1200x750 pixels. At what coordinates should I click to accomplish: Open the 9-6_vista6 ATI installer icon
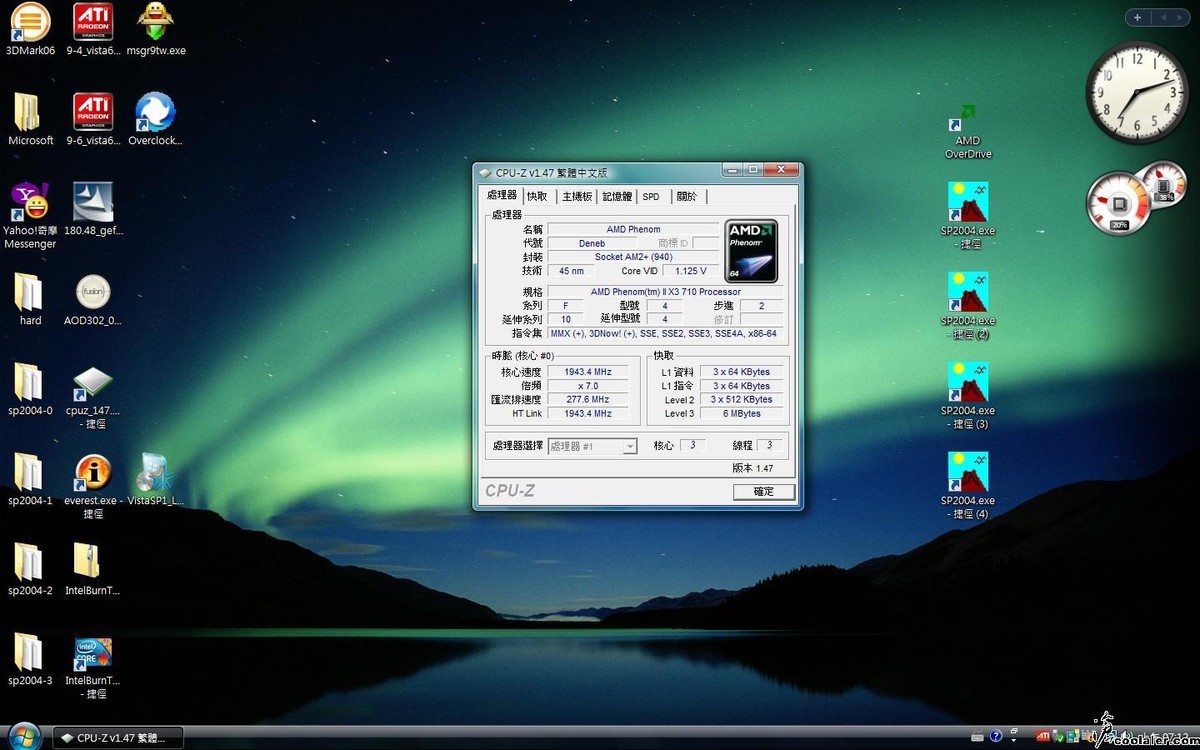tap(92, 118)
